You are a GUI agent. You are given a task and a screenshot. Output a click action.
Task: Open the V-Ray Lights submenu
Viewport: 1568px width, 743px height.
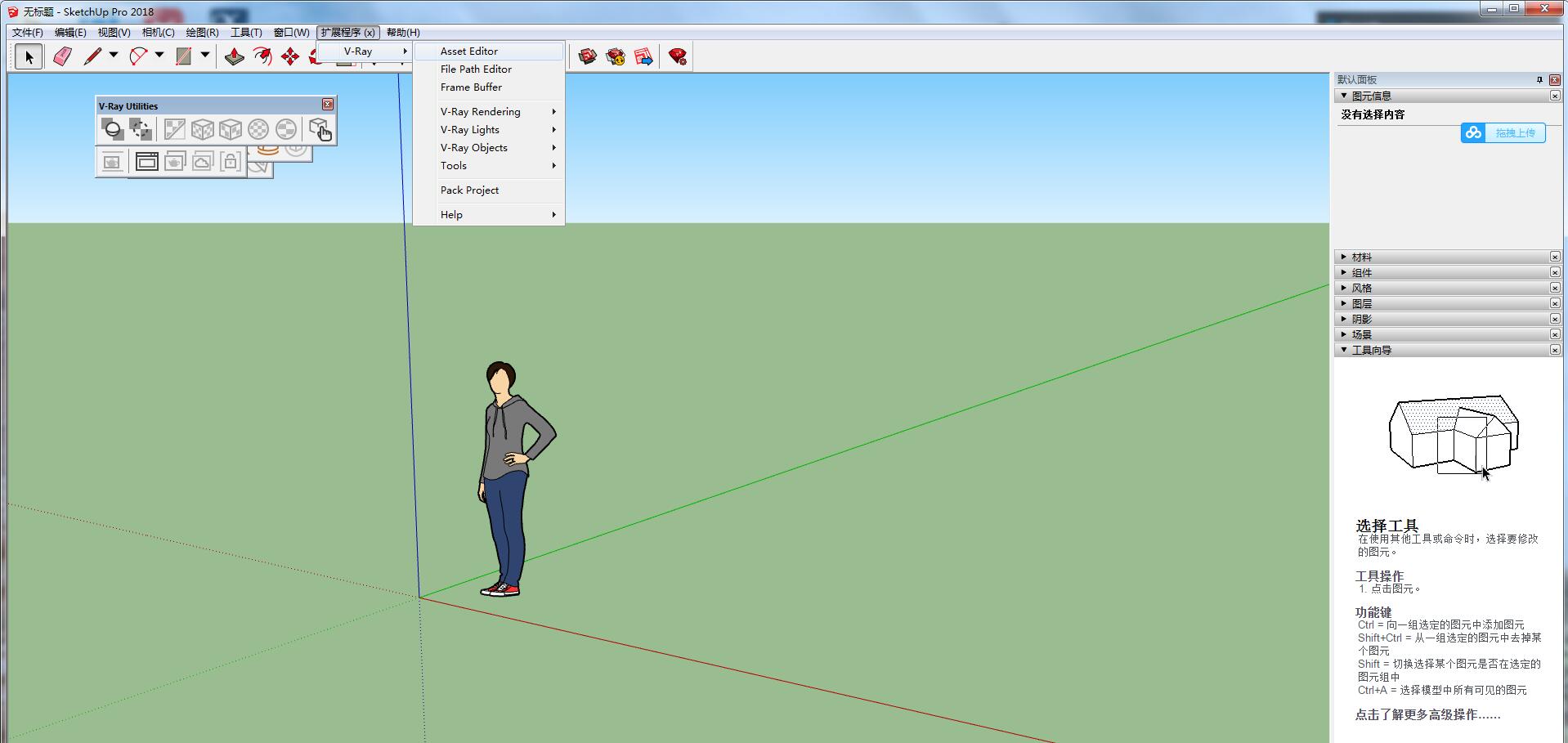470,129
